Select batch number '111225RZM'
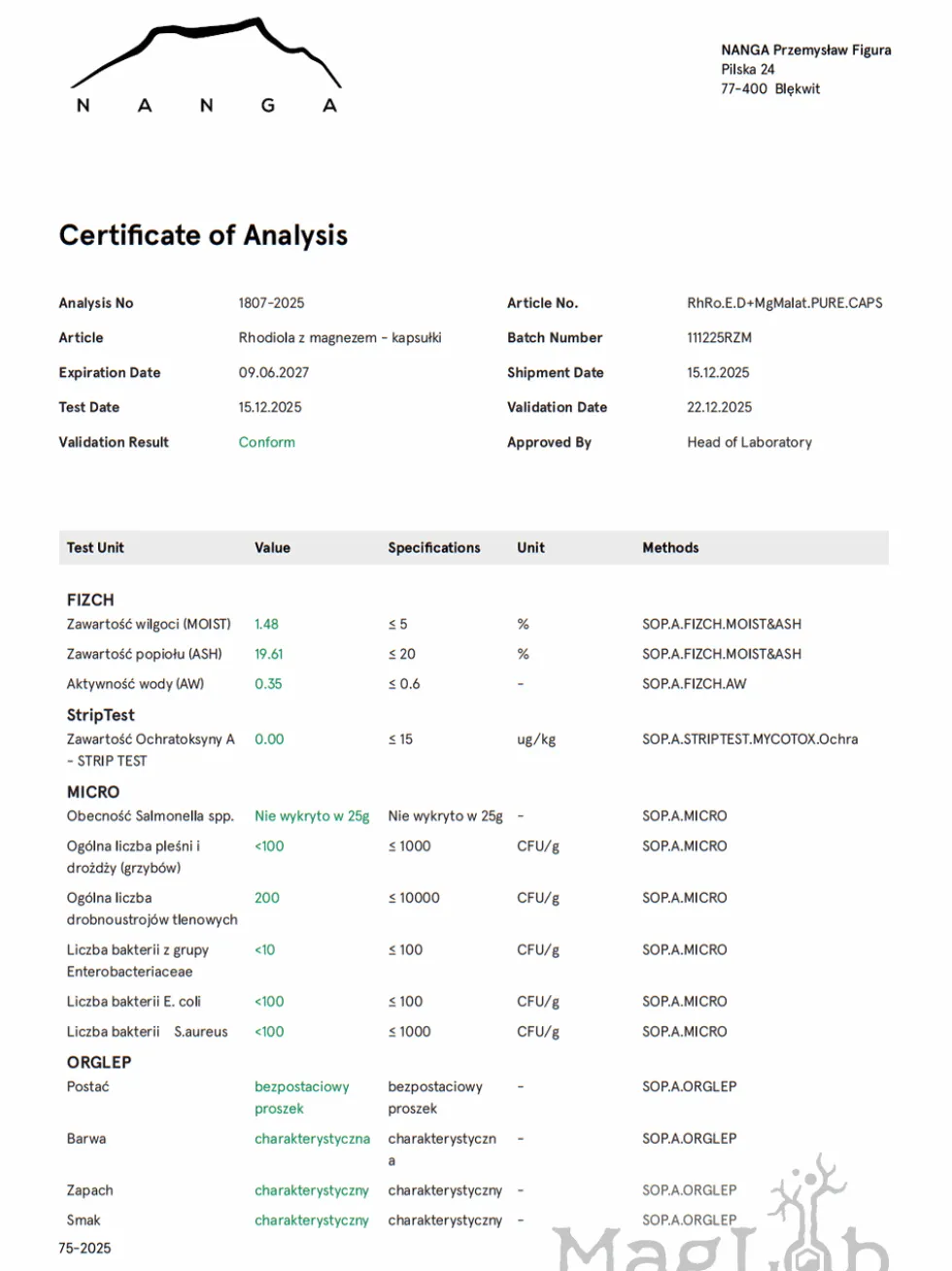The width and height of the screenshot is (952, 1271). [720, 338]
